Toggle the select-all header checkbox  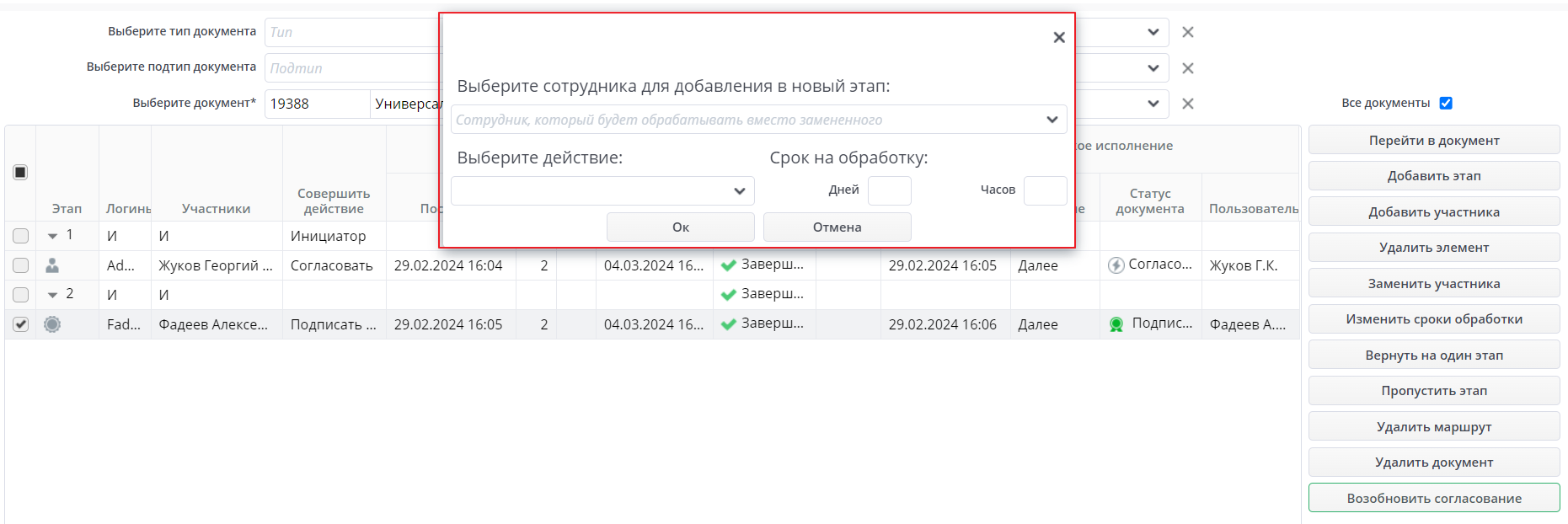click(20, 173)
